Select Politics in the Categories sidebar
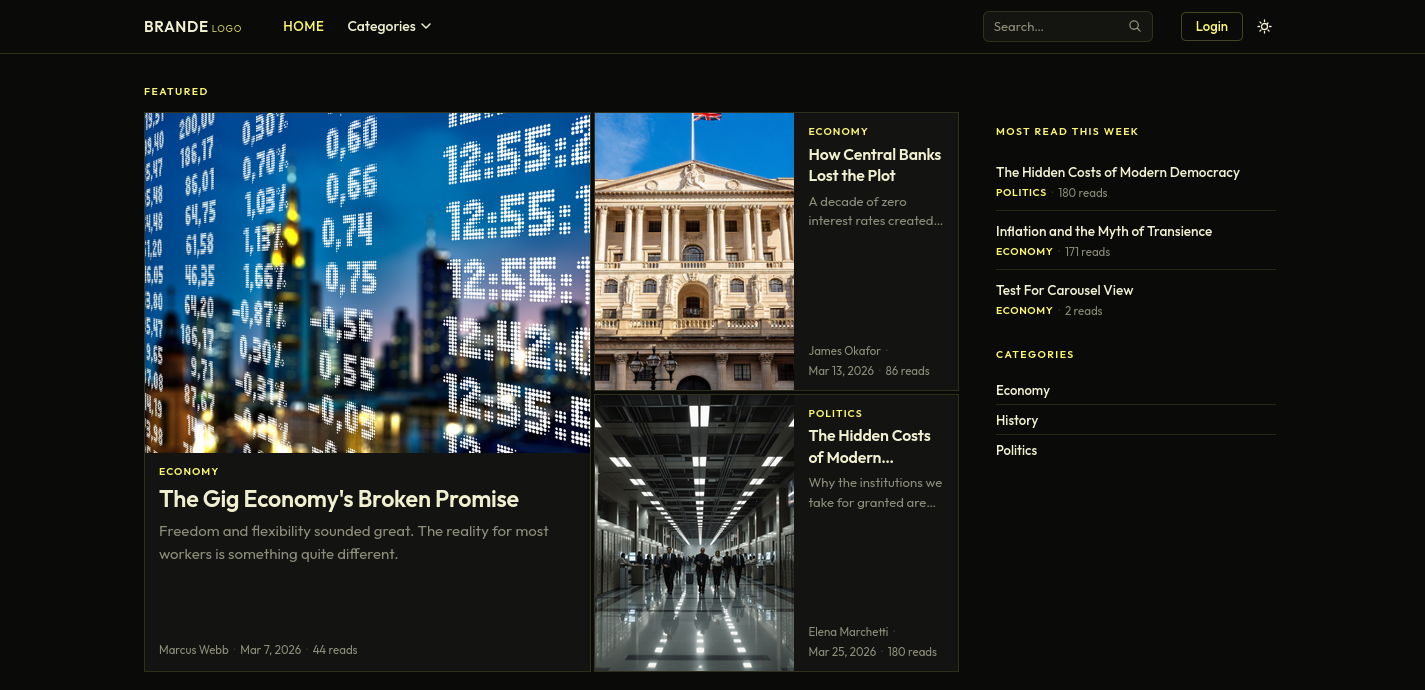Image resolution: width=1425 pixels, height=690 pixels. coord(1016,450)
